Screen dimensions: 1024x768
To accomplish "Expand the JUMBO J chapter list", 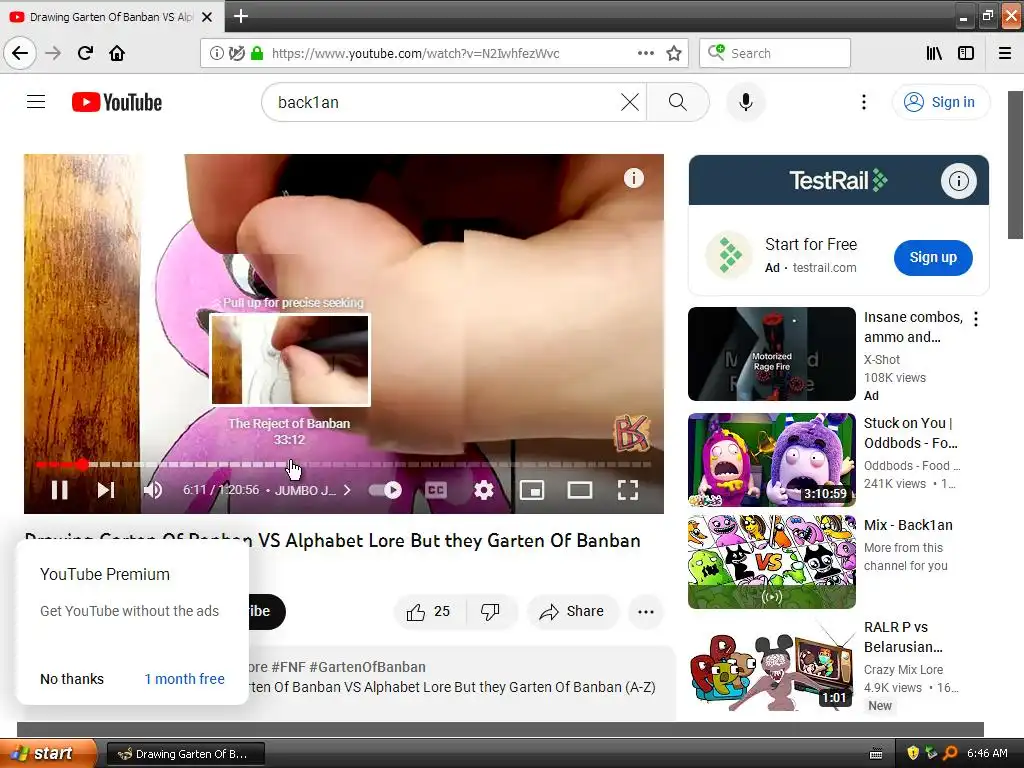I will click(x=313, y=490).
